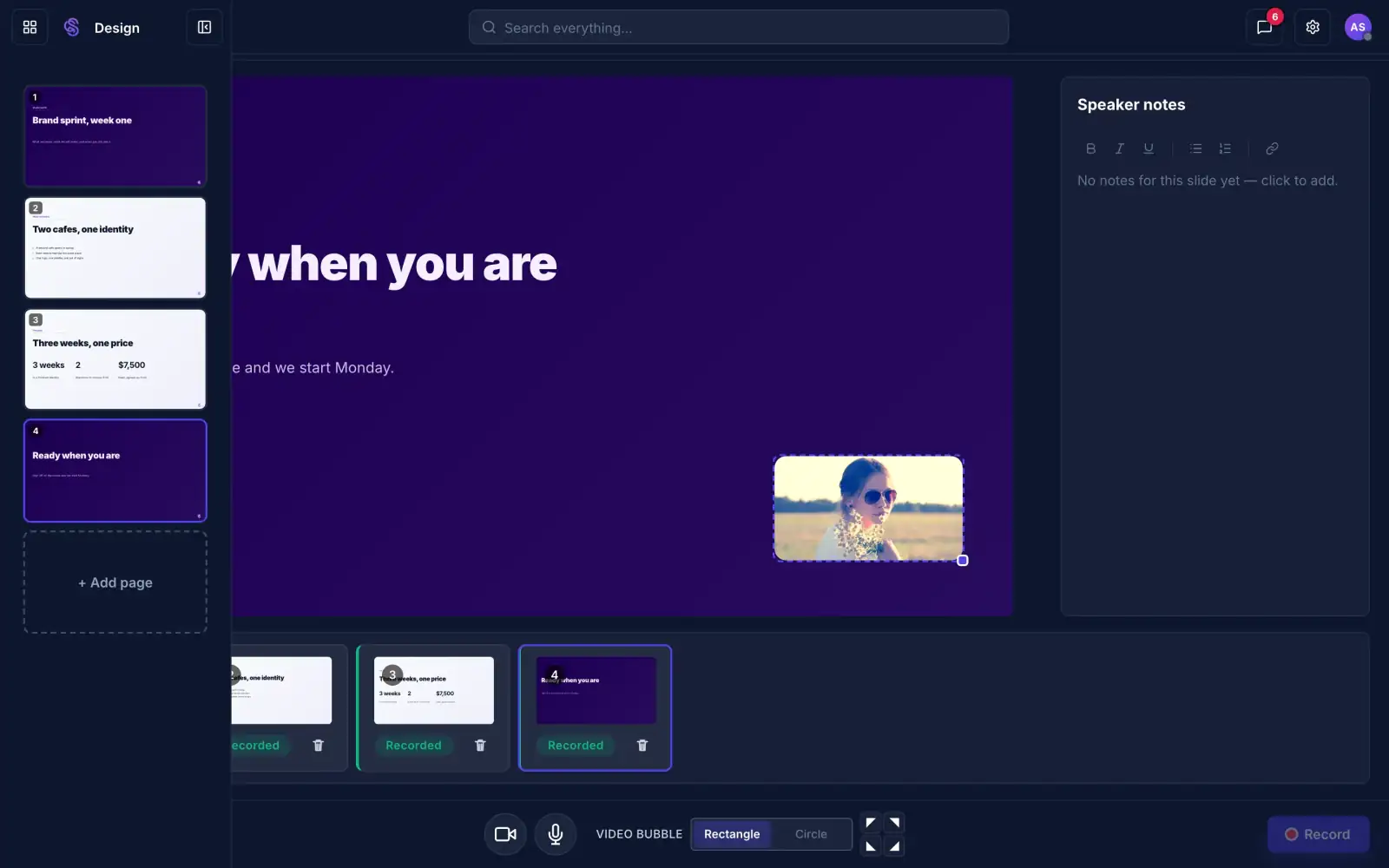Open the settings gear
The width and height of the screenshot is (1389, 868).
[x=1313, y=27]
